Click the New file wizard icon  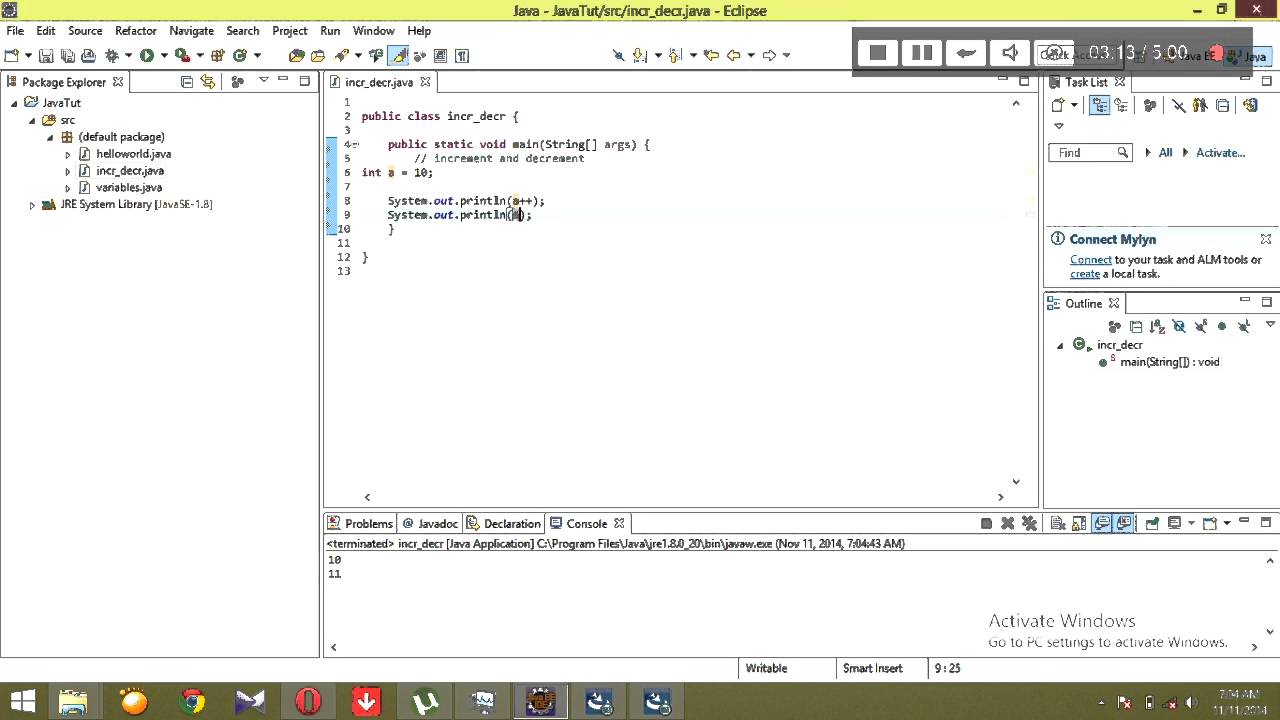14,55
